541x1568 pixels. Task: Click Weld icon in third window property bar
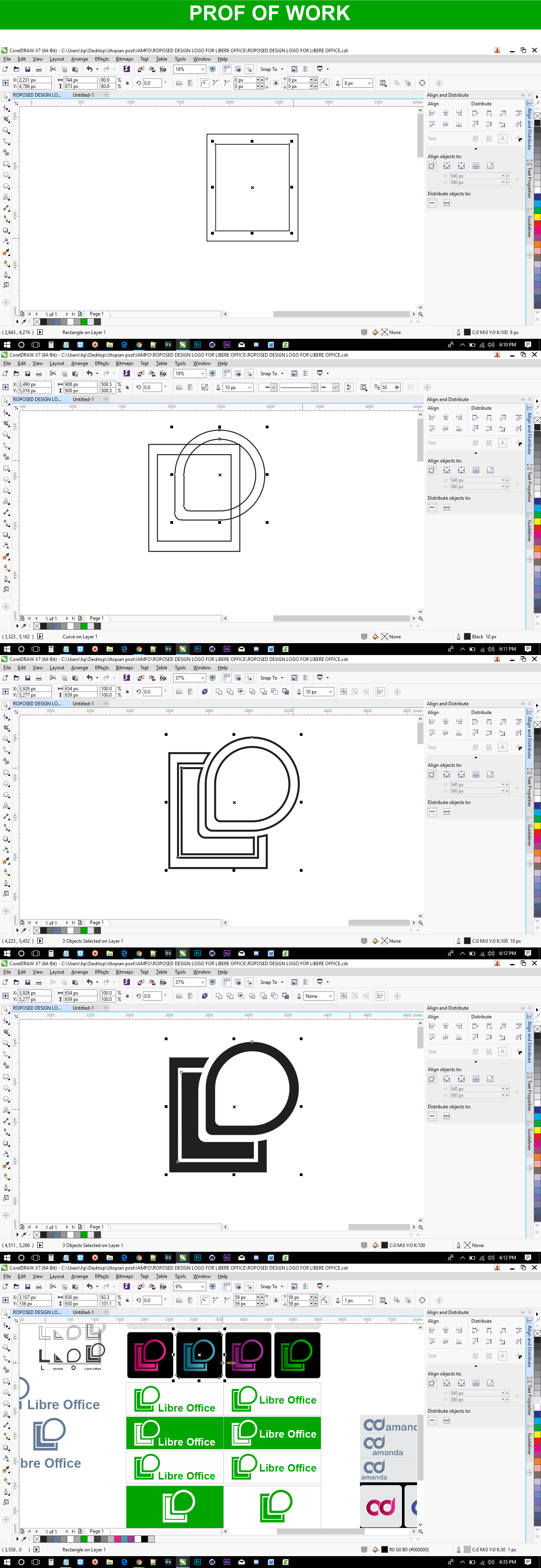[219, 691]
